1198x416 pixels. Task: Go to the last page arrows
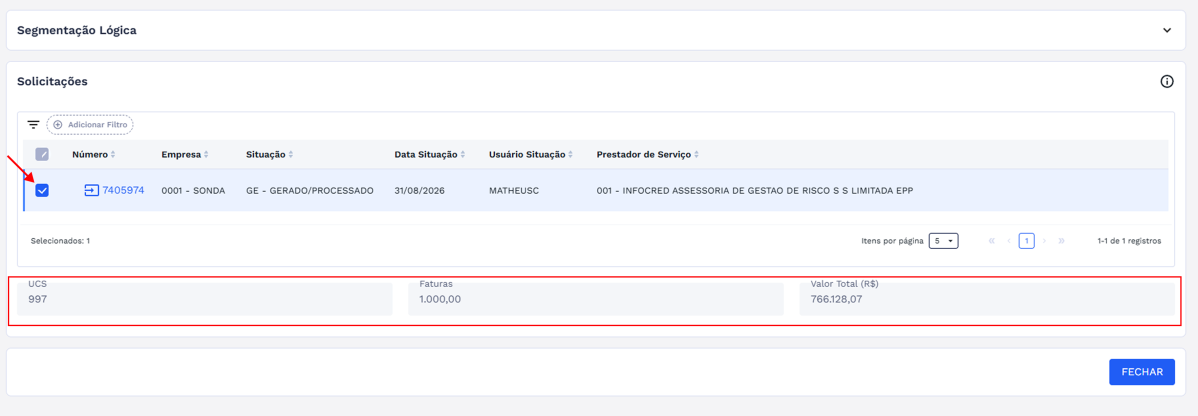tap(1061, 241)
